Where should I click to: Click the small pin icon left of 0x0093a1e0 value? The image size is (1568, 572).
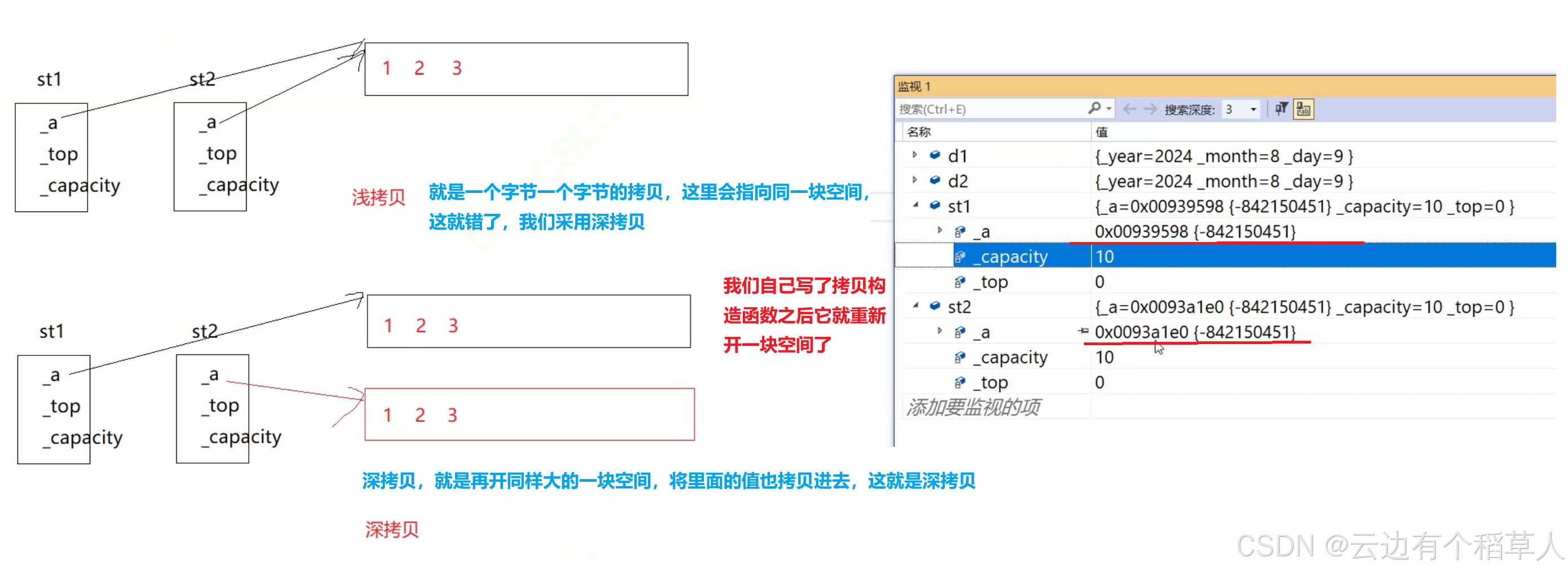1083,331
